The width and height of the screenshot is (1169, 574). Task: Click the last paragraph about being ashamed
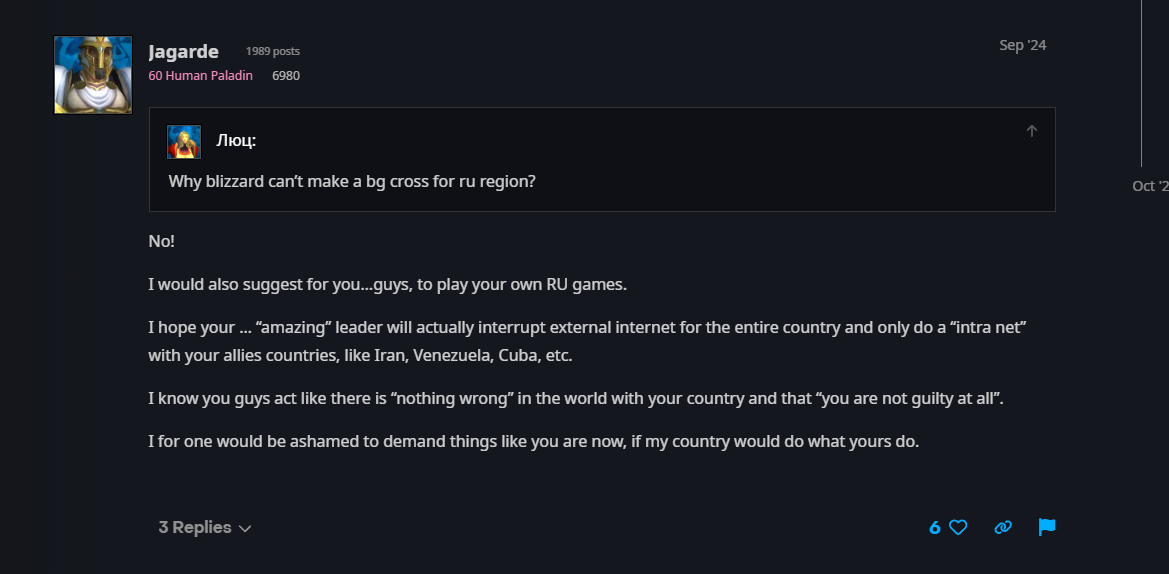click(x=534, y=441)
